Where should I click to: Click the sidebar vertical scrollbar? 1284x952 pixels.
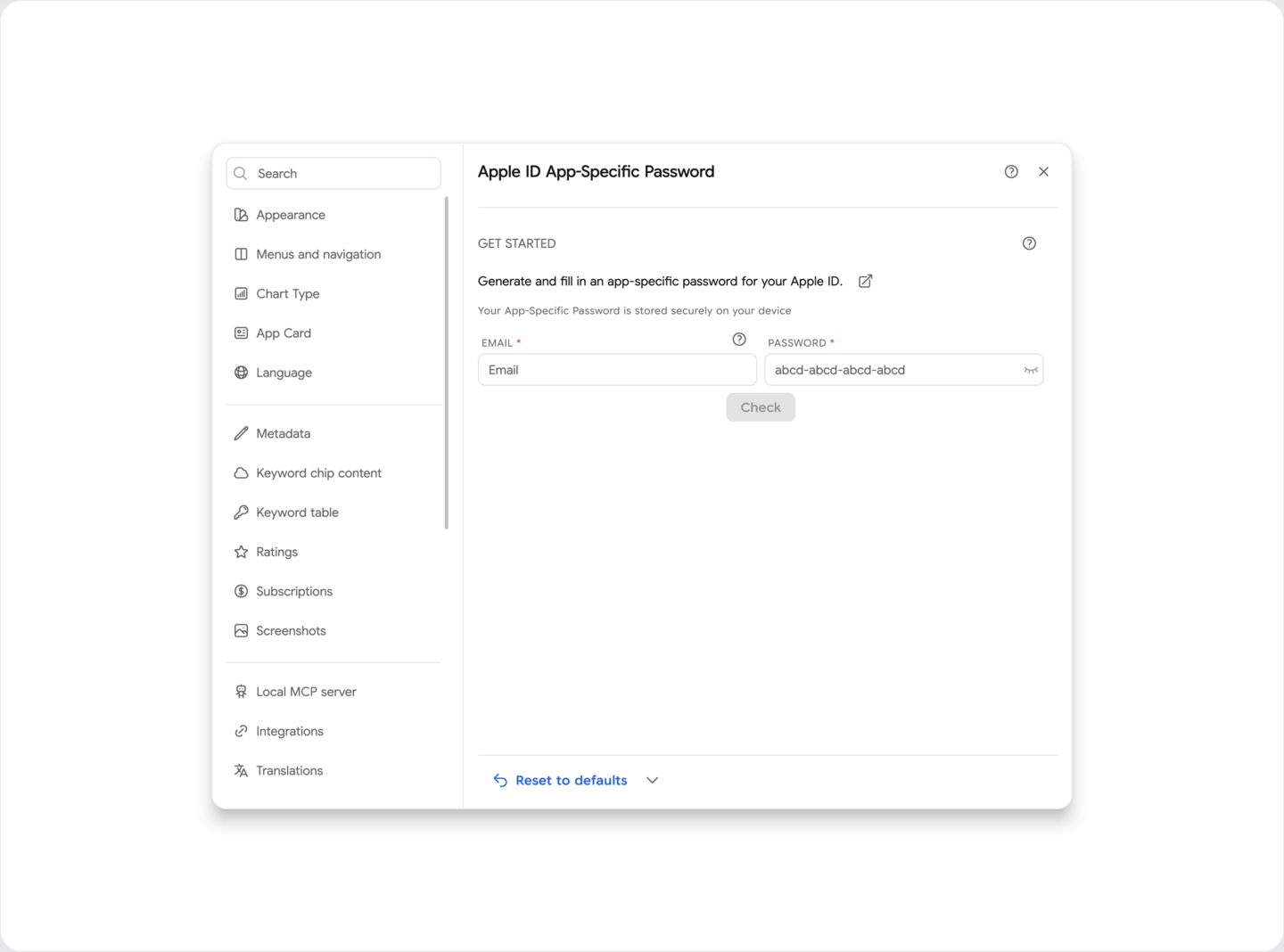(446, 363)
